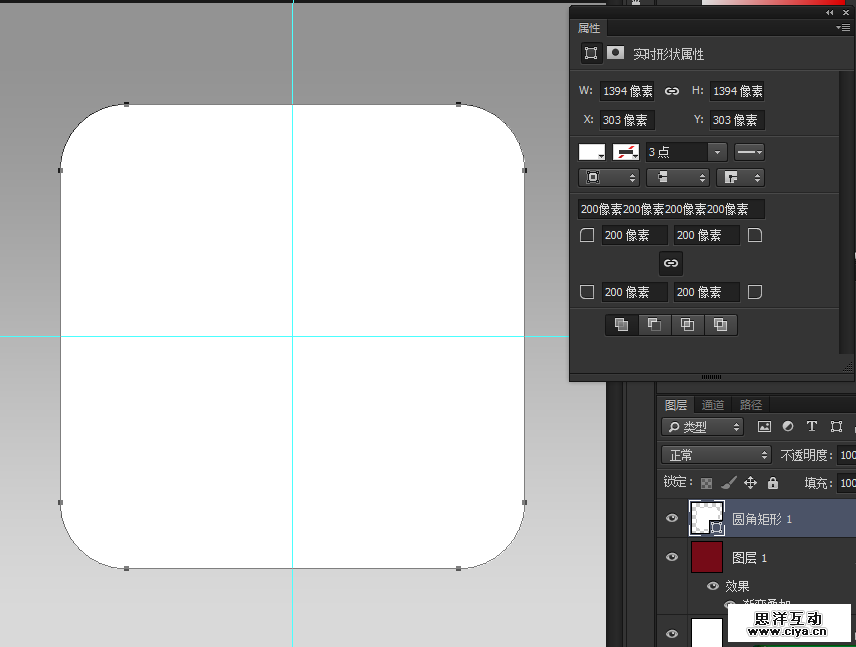Open the 类型 layer filter dropdown
Viewport: 856px width, 647px height.
click(x=705, y=427)
